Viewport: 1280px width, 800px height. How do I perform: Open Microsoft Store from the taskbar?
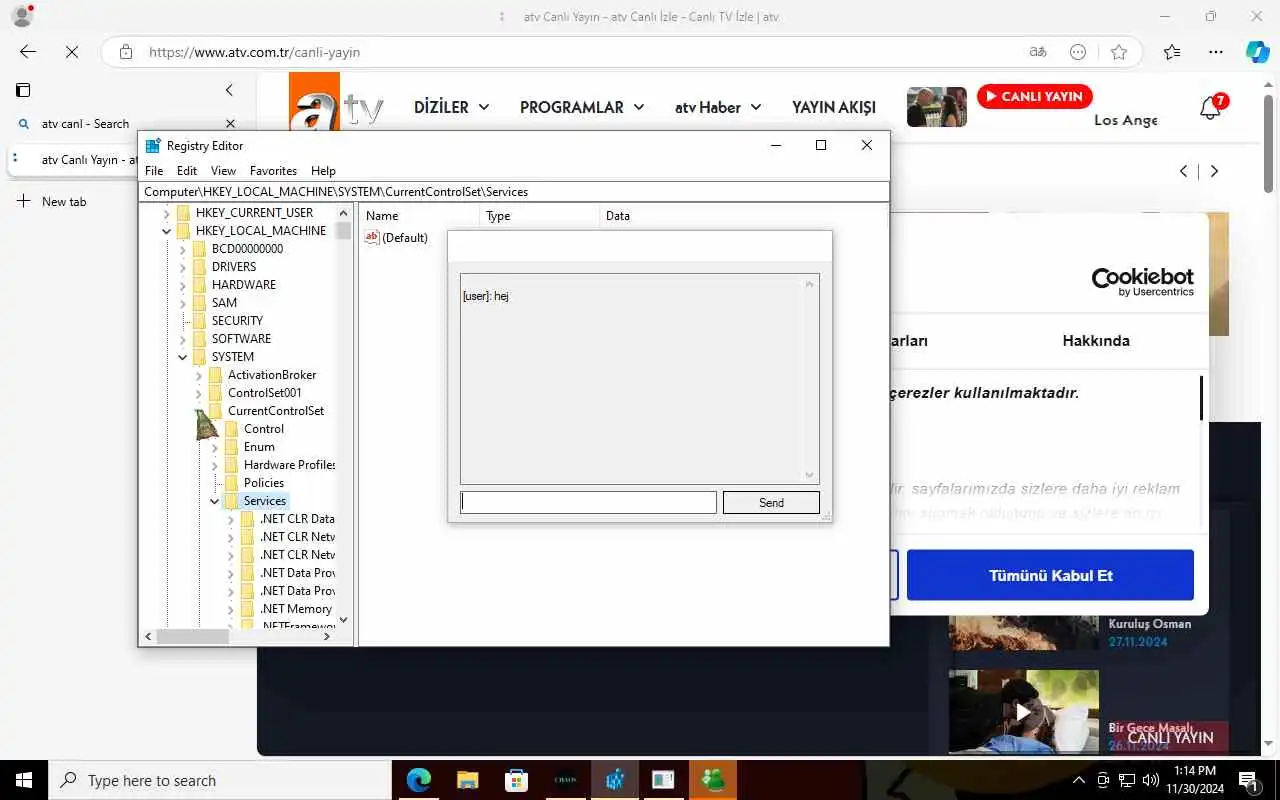tap(516, 780)
